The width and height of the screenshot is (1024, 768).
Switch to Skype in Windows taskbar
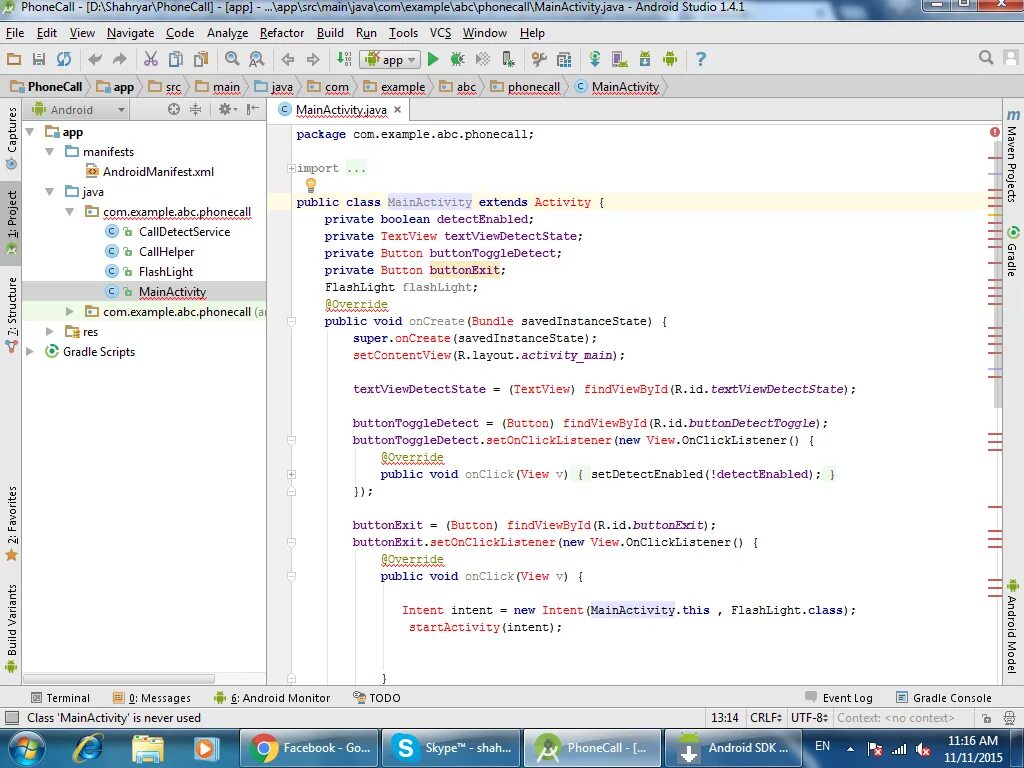tap(451, 748)
